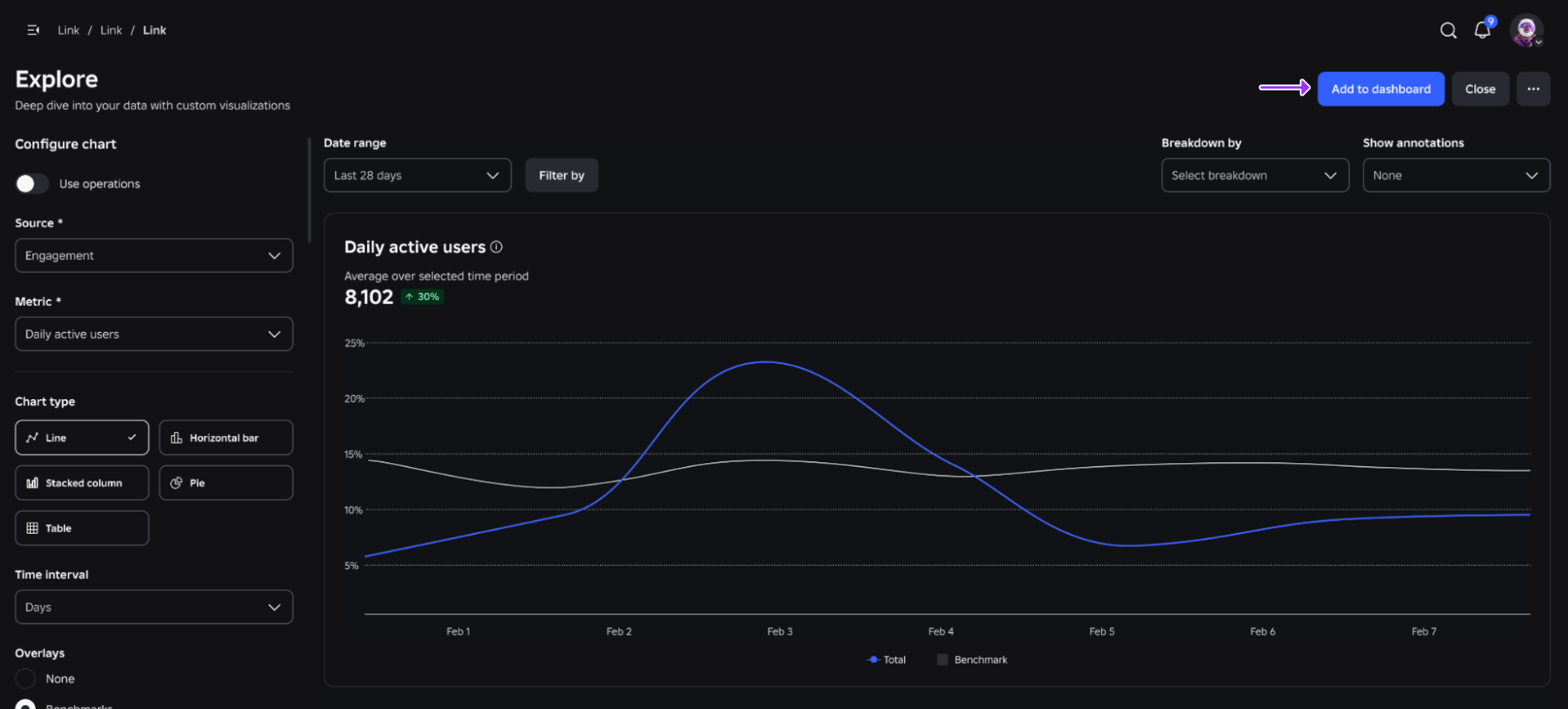Click the current bold Link breadcrumb
The image size is (1568, 709).
(155, 30)
